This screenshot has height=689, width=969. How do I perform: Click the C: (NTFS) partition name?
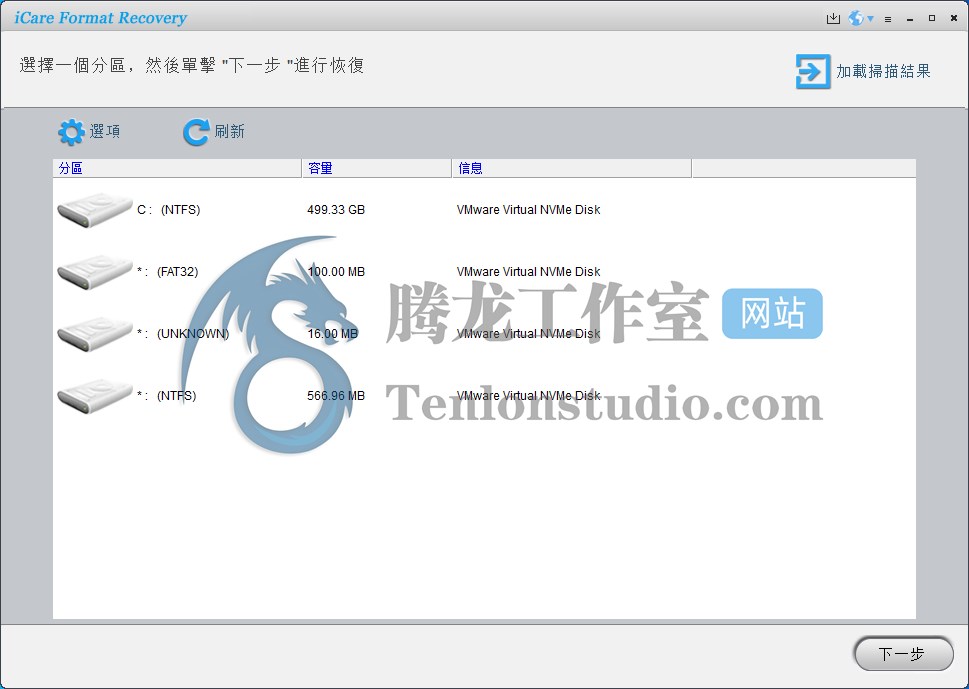169,210
